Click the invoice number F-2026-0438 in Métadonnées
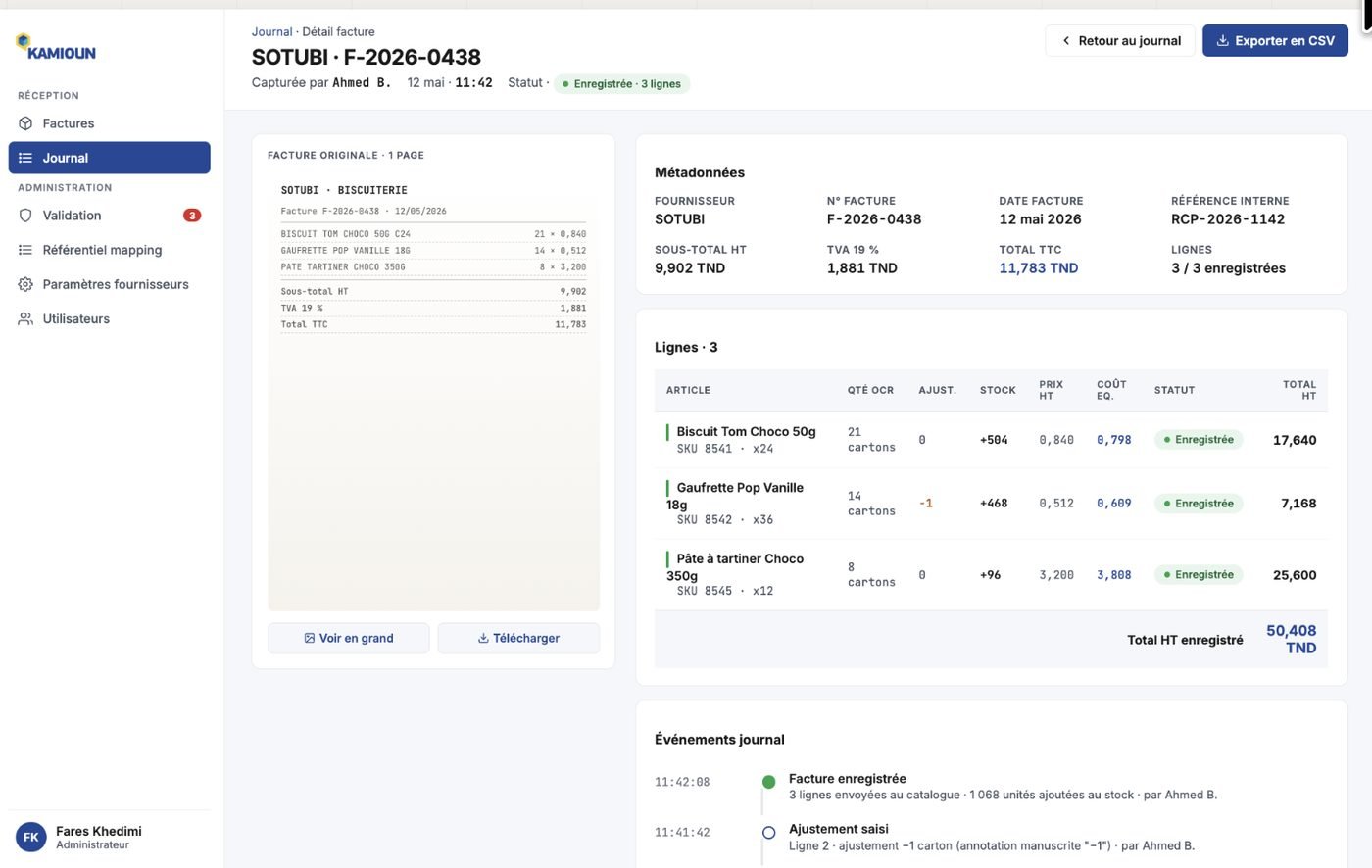The image size is (1372, 868). 874,219
